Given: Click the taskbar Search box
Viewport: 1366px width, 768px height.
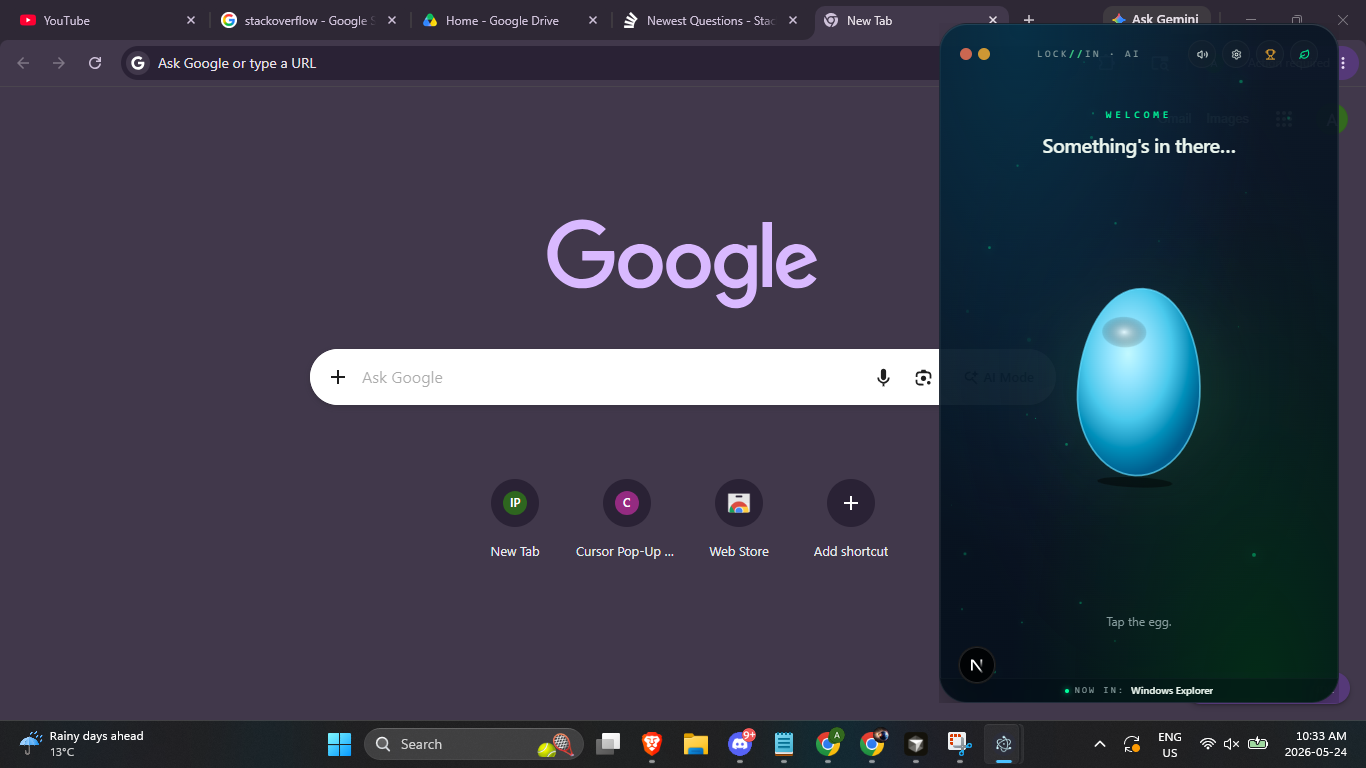Looking at the screenshot, I should coord(474,744).
